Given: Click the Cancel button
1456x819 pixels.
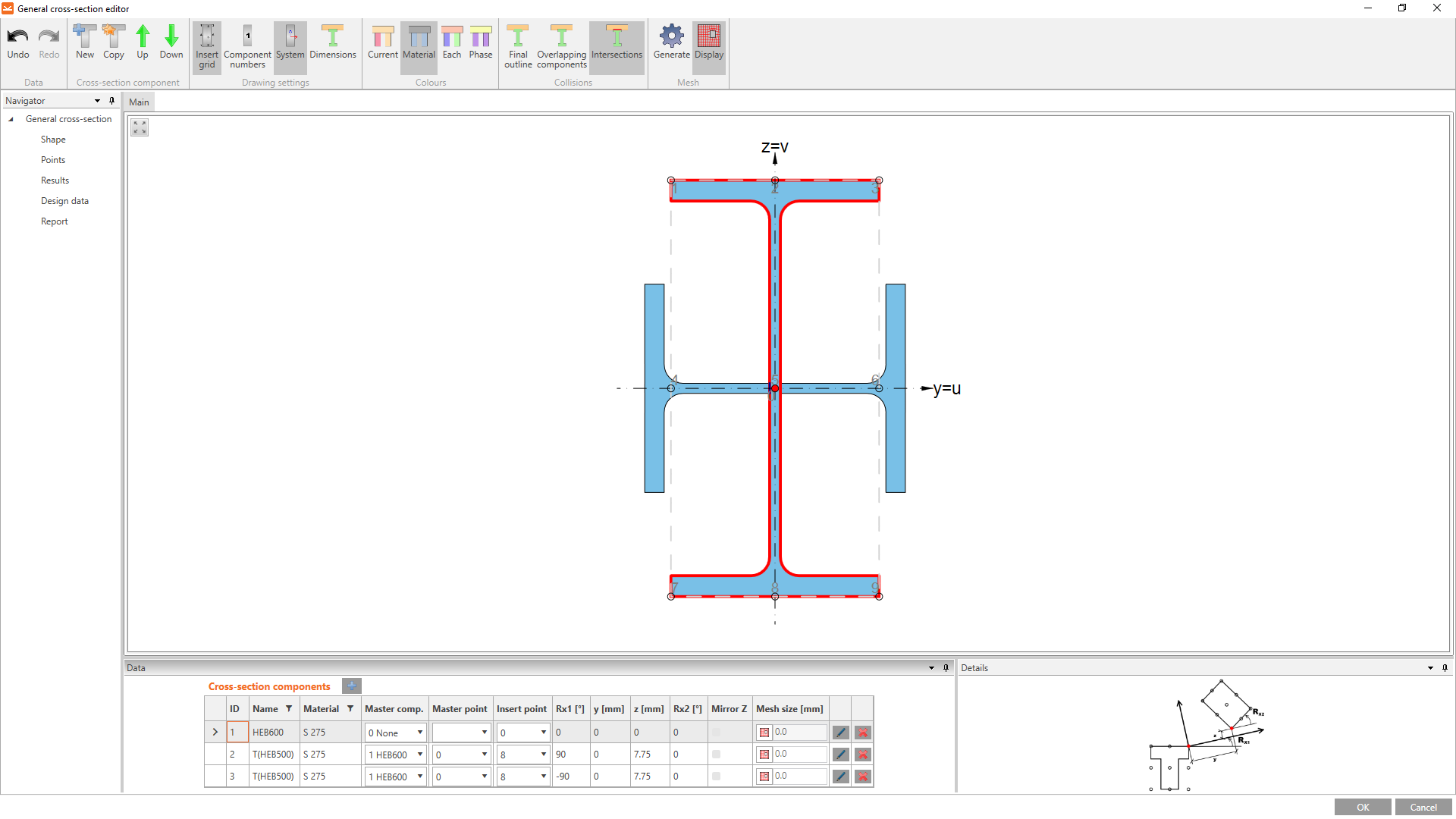Looking at the screenshot, I should click(1423, 807).
